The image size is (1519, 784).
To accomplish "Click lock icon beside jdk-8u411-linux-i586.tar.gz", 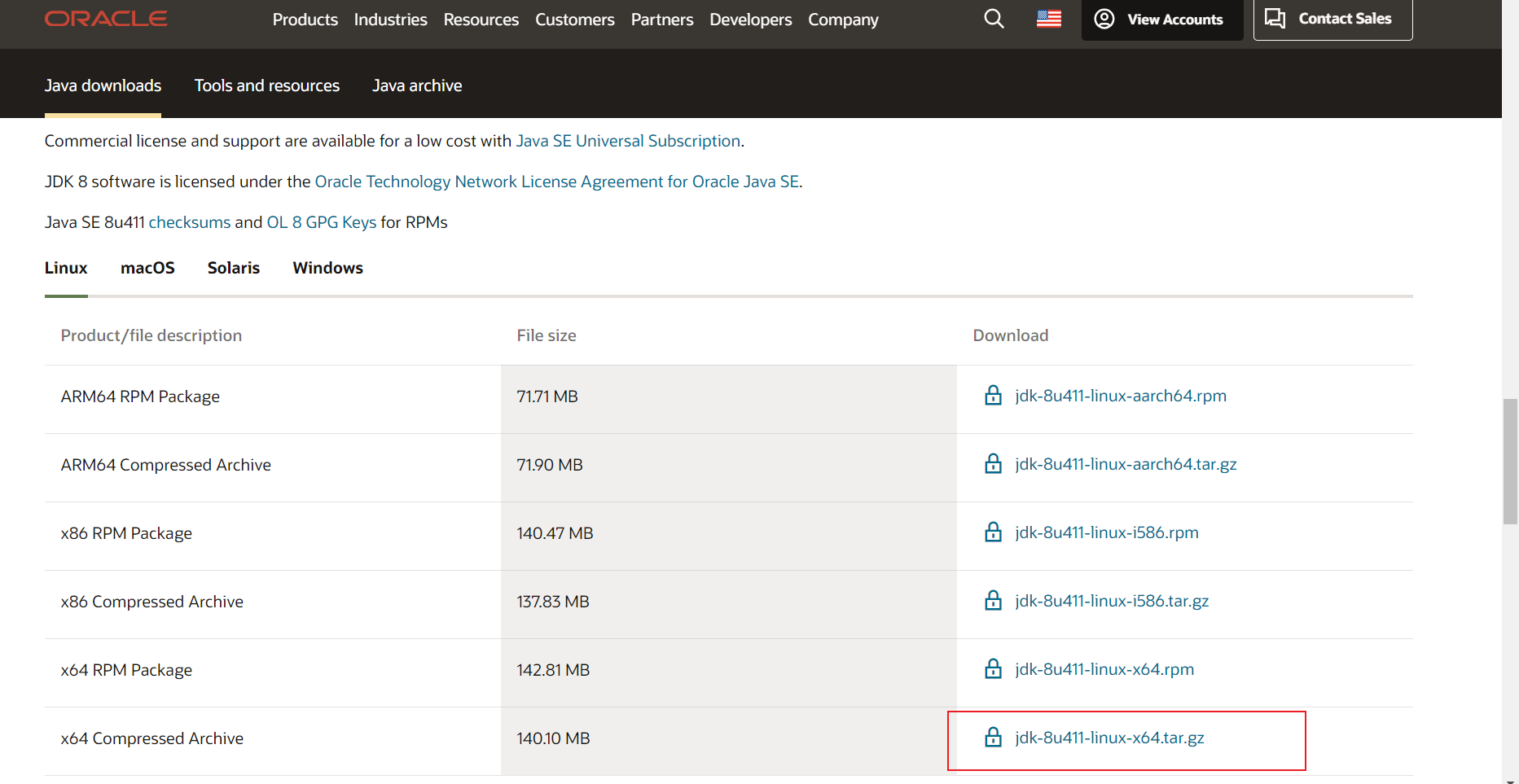I will (993, 601).
